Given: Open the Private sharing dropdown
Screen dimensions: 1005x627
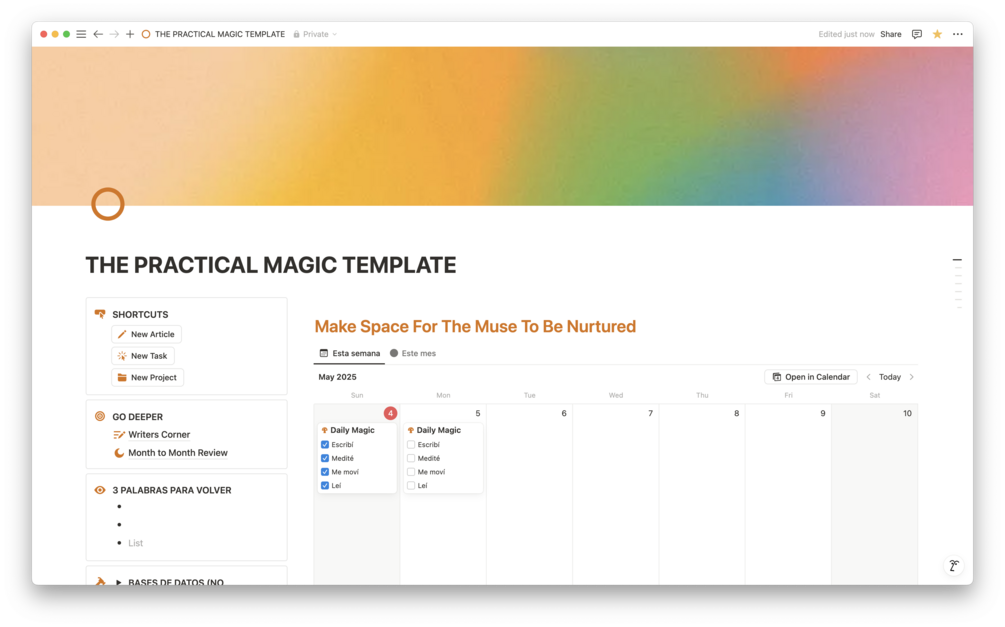Looking at the screenshot, I should click(x=315, y=34).
